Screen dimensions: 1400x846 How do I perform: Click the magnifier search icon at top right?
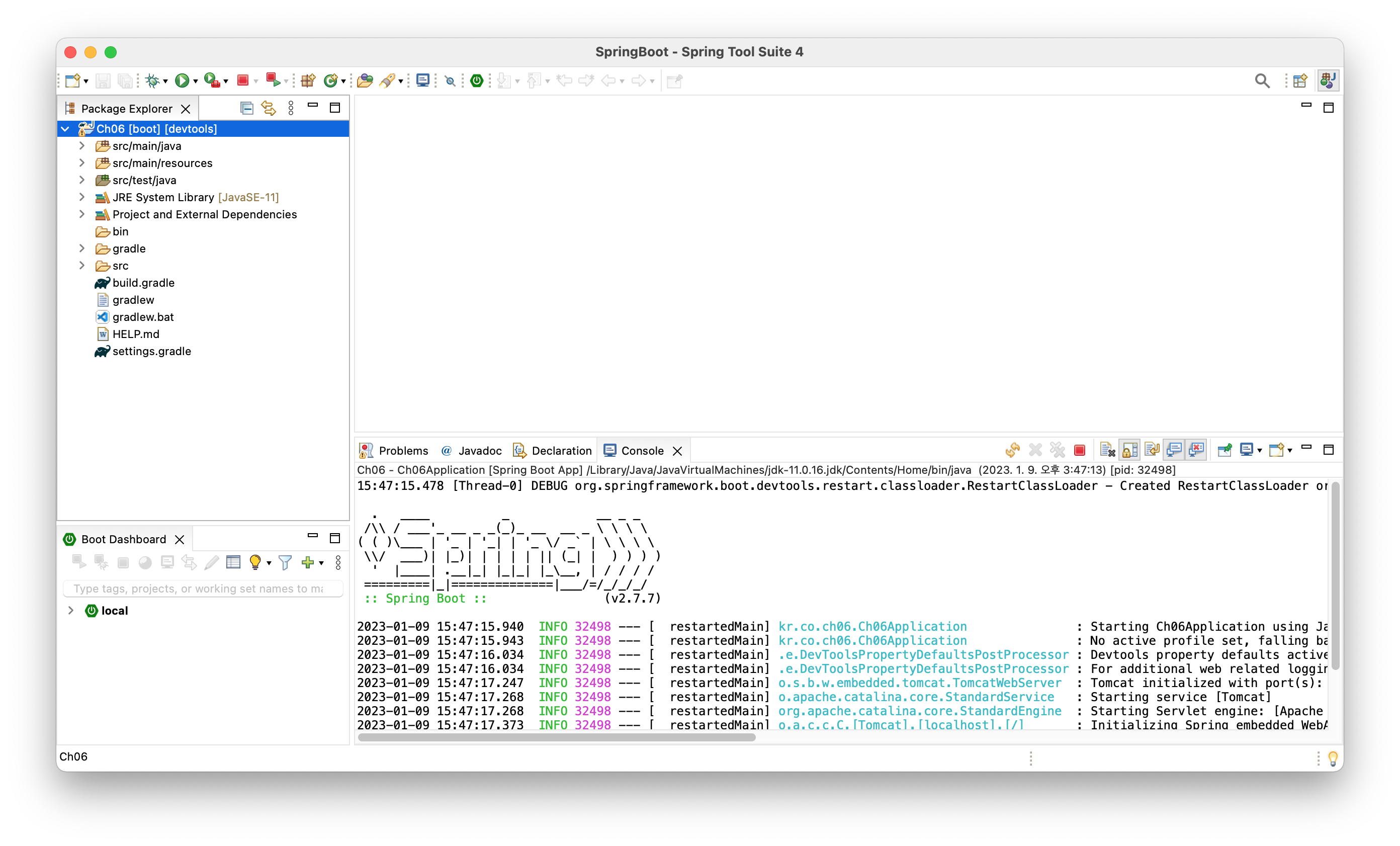tap(1262, 80)
